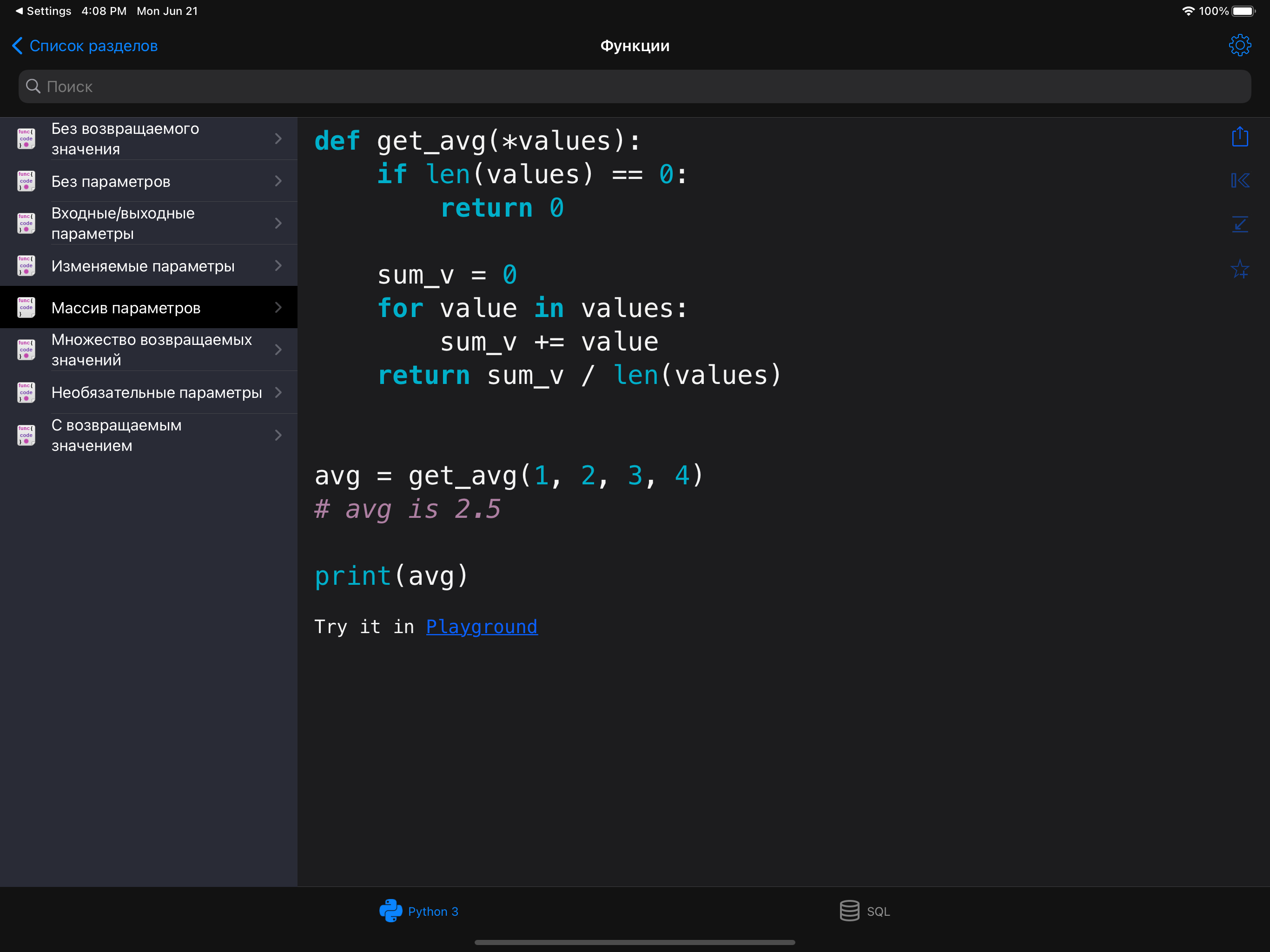1270x952 pixels.
Task: Select Входные/выходные параметры topic text
Action: (123, 224)
